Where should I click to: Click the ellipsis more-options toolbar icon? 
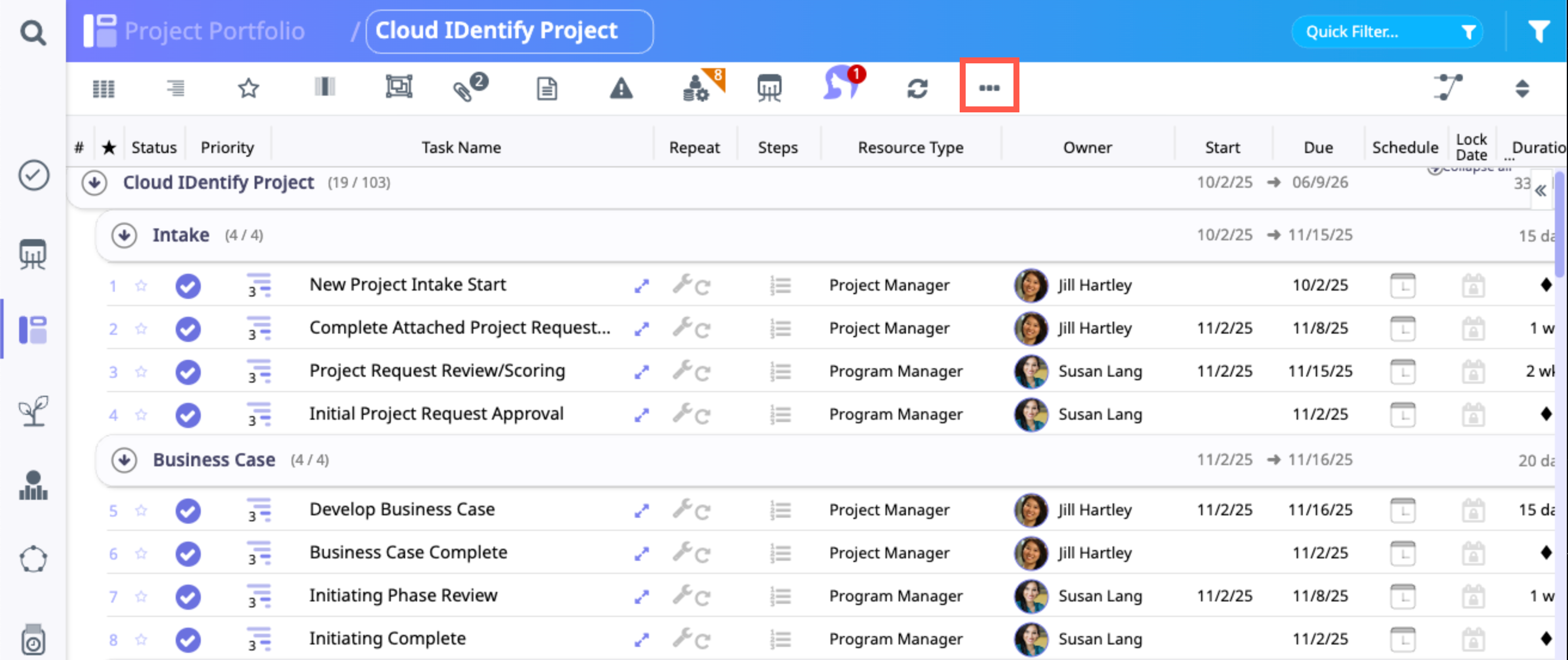pyautogui.click(x=988, y=87)
